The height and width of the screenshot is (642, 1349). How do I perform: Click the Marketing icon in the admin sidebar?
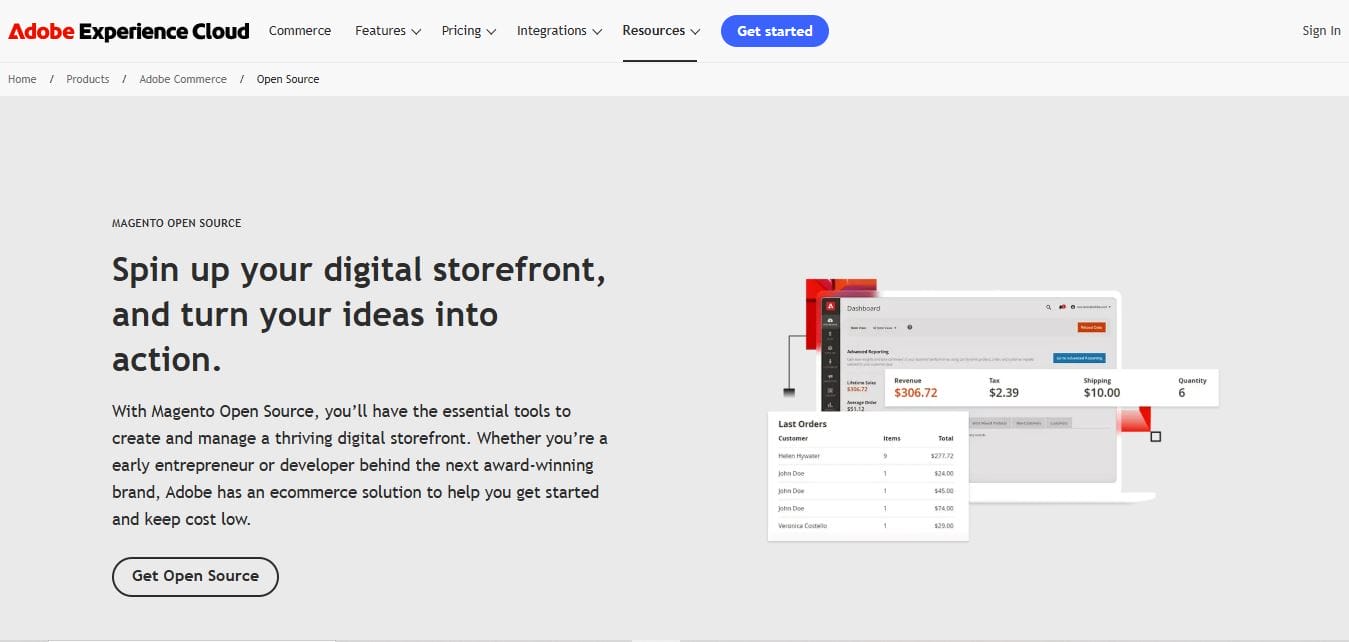830,376
